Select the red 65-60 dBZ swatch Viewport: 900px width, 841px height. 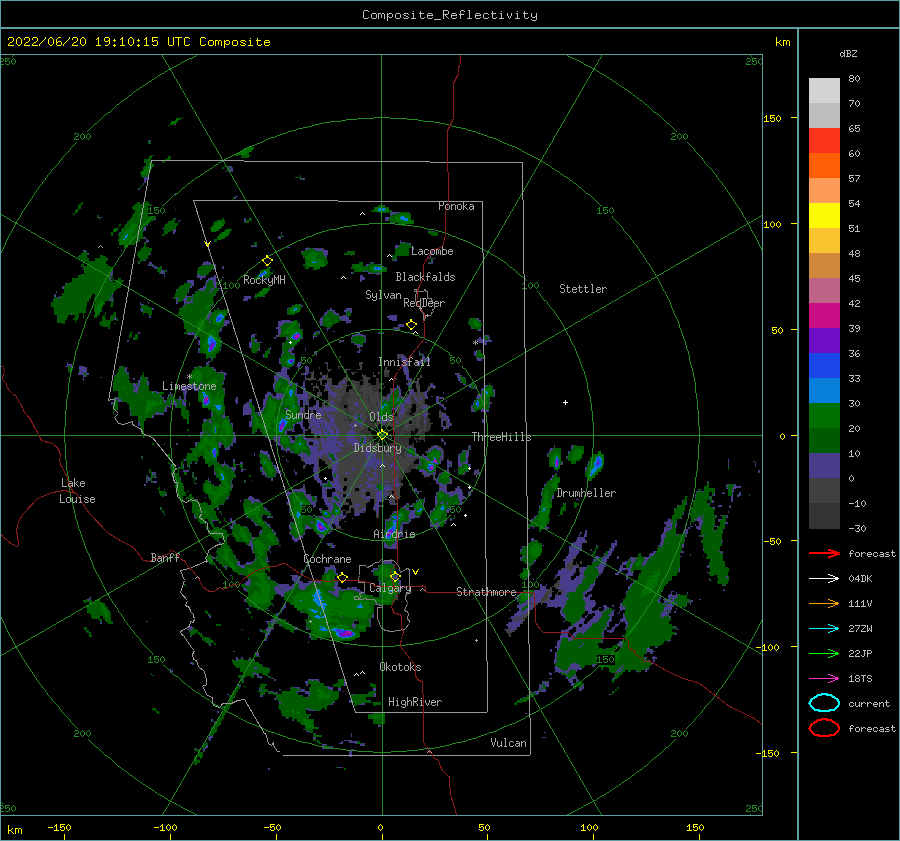824,140
